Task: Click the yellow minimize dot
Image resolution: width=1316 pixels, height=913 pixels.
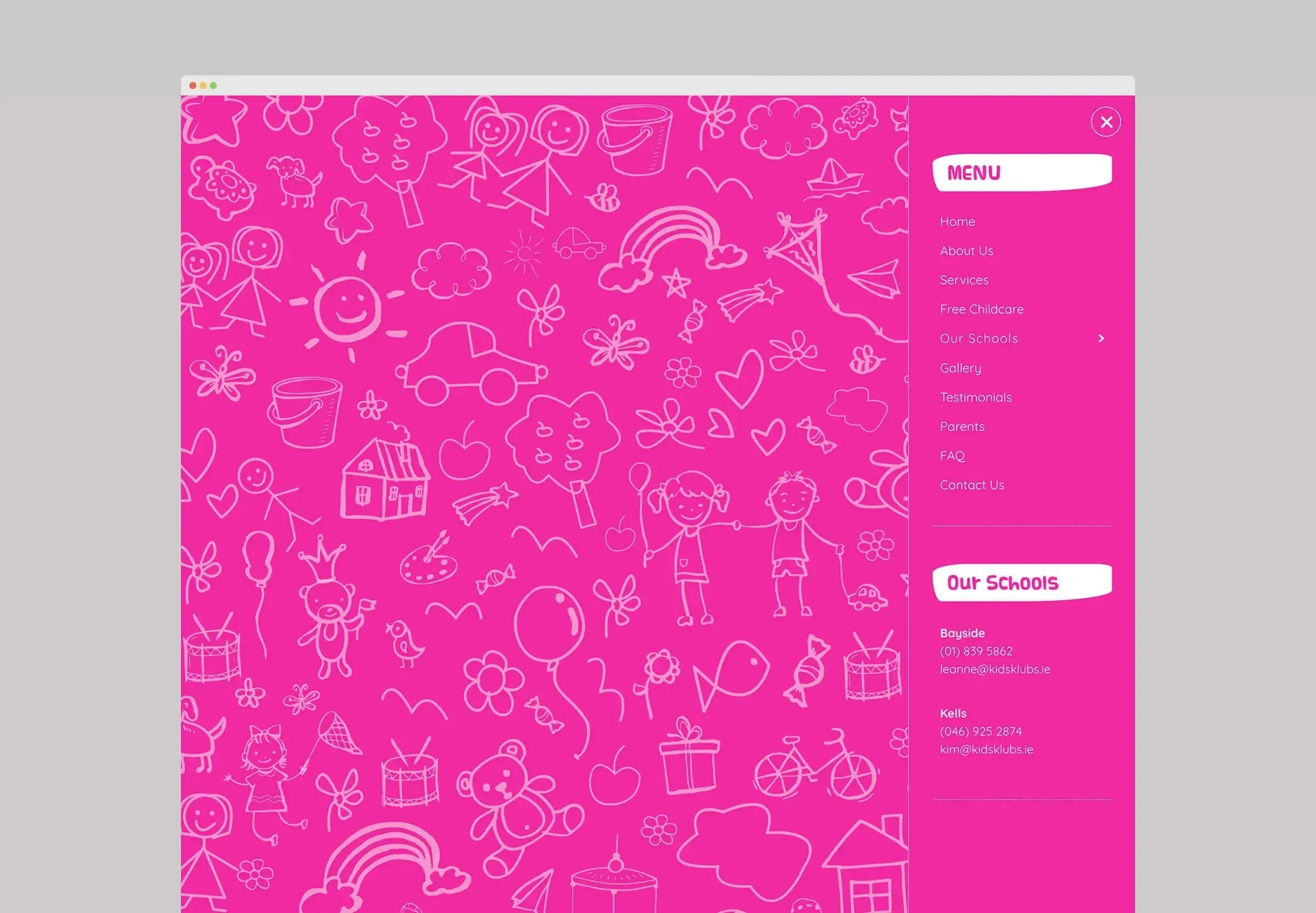Action: pos(203,85)
